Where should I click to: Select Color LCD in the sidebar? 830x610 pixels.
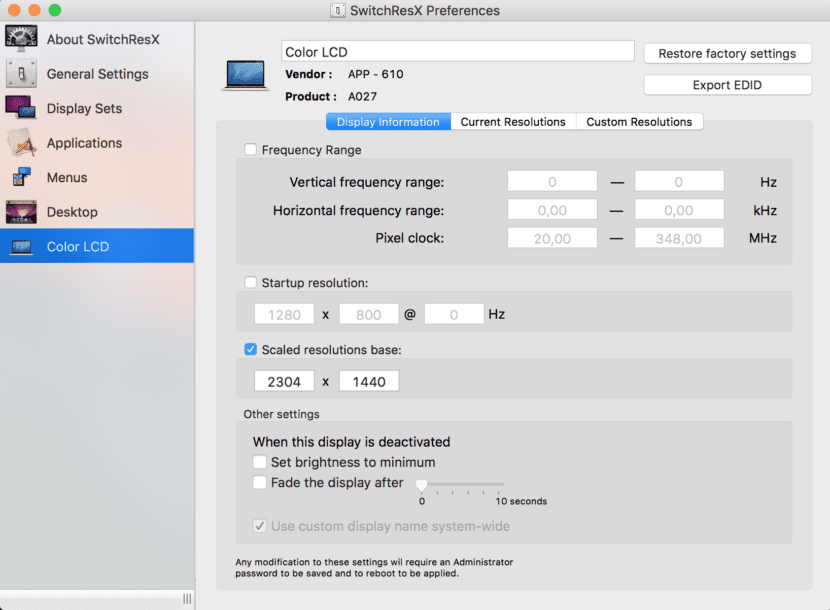point(97,246)
